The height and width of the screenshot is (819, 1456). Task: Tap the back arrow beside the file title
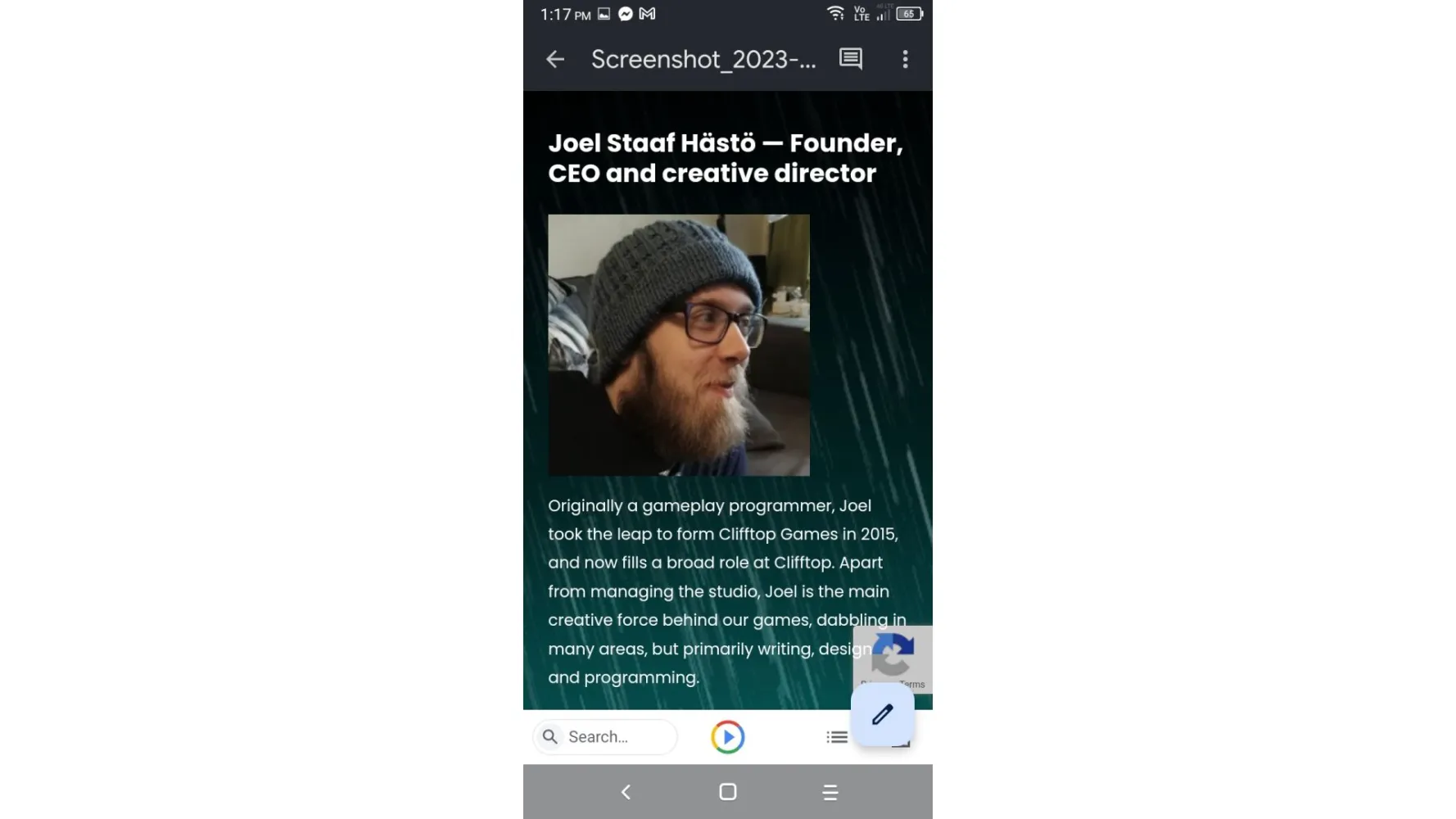click(x=555, y=59)
